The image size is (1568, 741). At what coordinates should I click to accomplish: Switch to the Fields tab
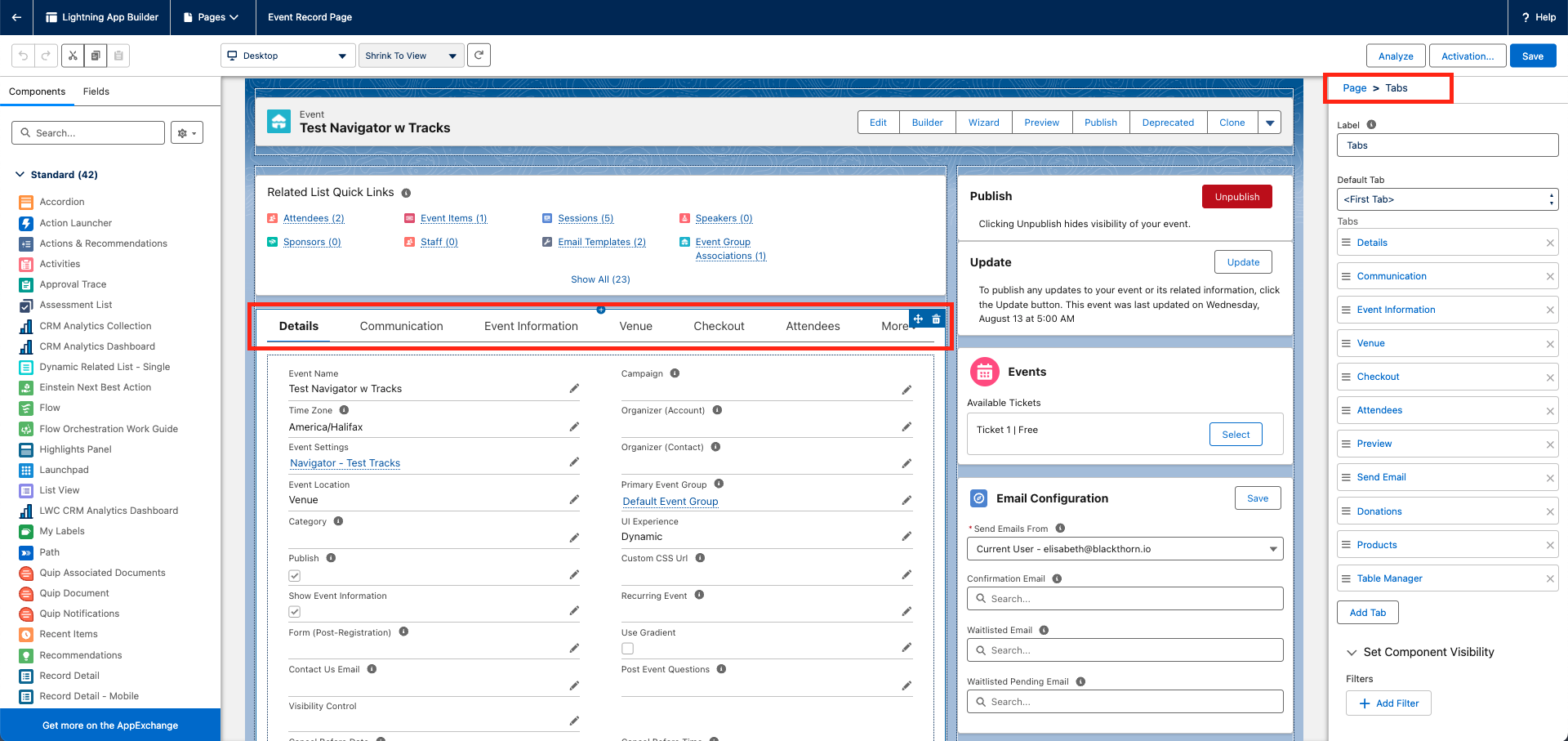(96, 92)
